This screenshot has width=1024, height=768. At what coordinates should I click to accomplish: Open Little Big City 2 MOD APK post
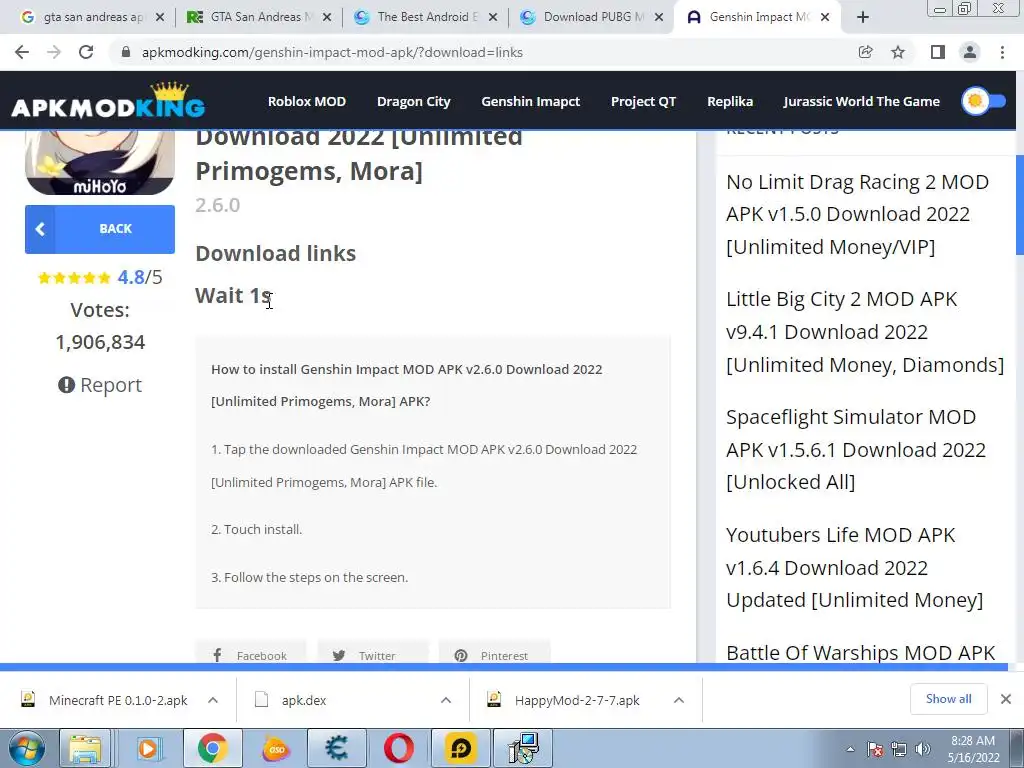tap(865, 332)
